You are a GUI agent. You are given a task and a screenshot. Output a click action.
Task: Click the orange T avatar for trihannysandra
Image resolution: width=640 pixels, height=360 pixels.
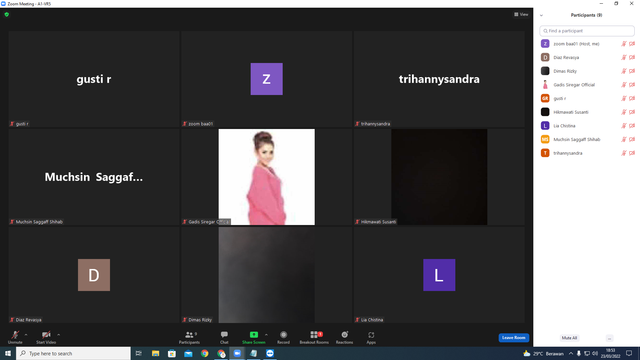tap(545, 153)
